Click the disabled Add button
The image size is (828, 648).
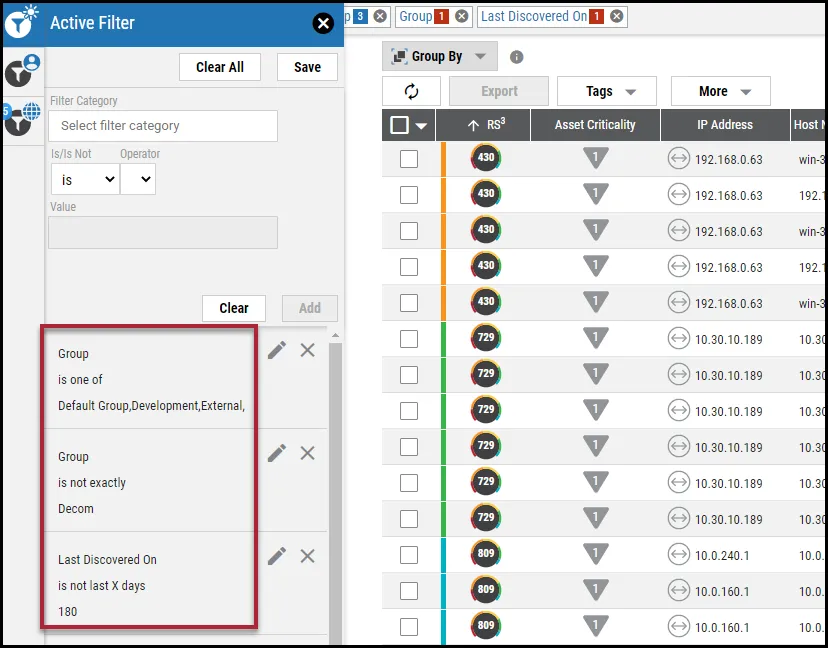click(x=309, y=308)
